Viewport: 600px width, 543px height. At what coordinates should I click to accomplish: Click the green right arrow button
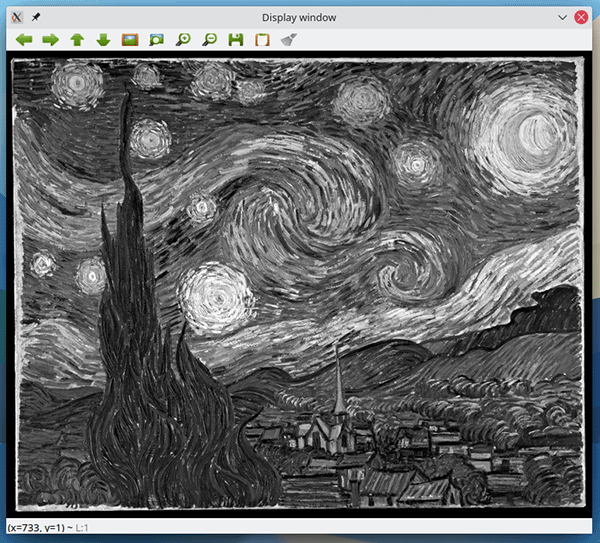(x=50, y=40)
